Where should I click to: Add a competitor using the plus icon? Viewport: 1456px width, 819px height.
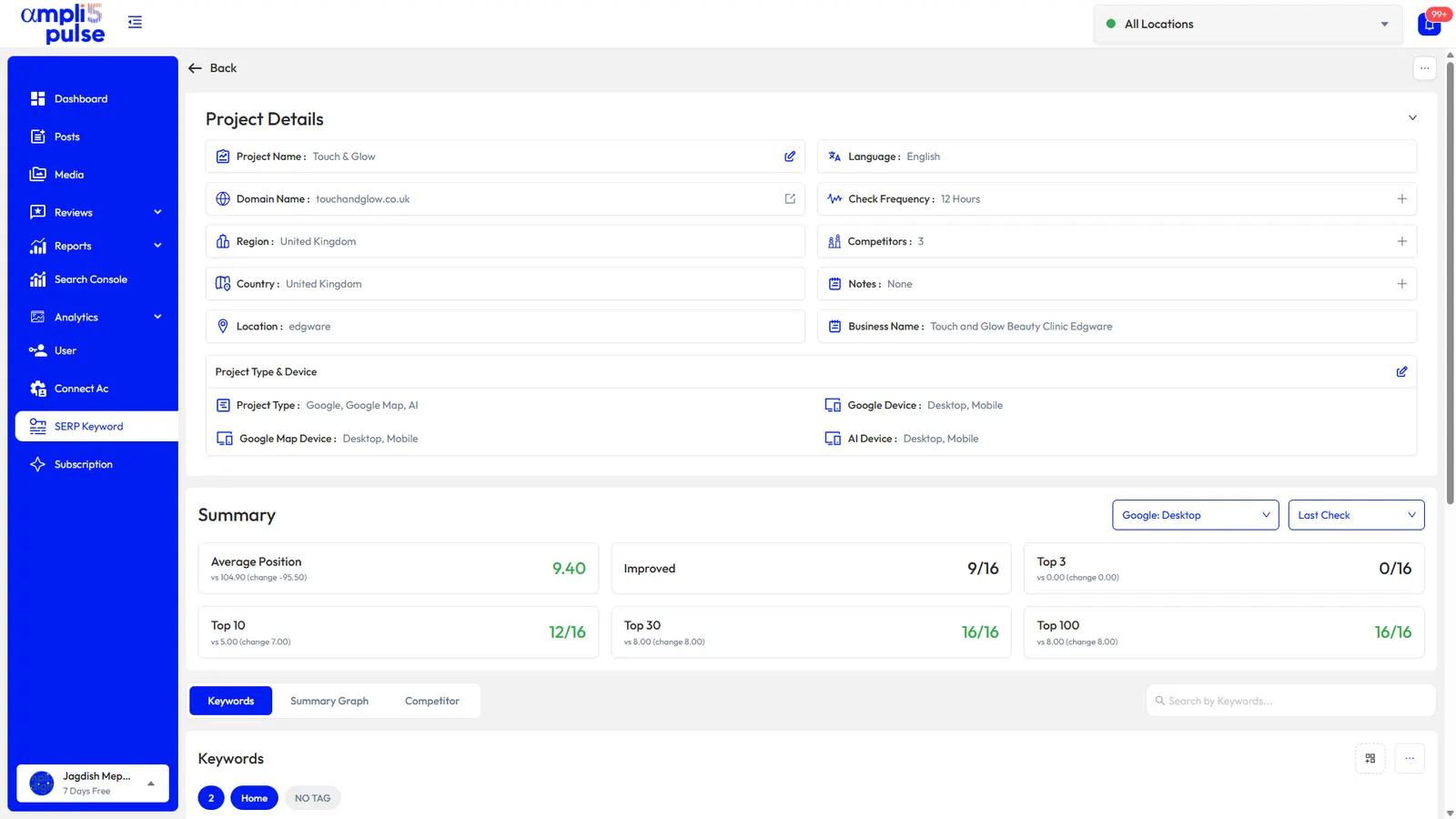click(1401, 241)
